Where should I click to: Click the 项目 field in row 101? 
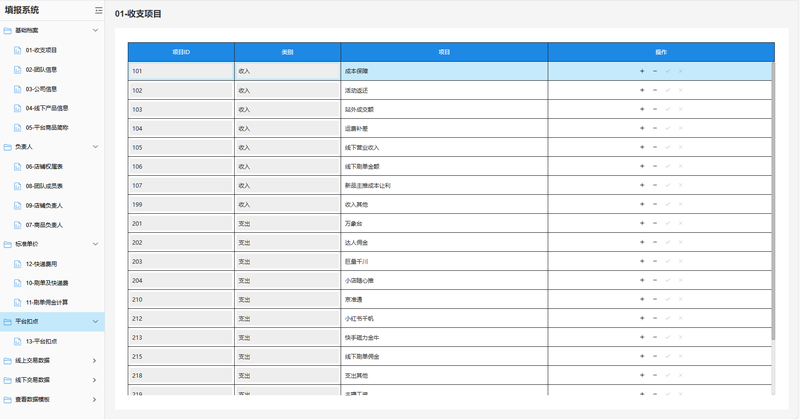[444, 71]
